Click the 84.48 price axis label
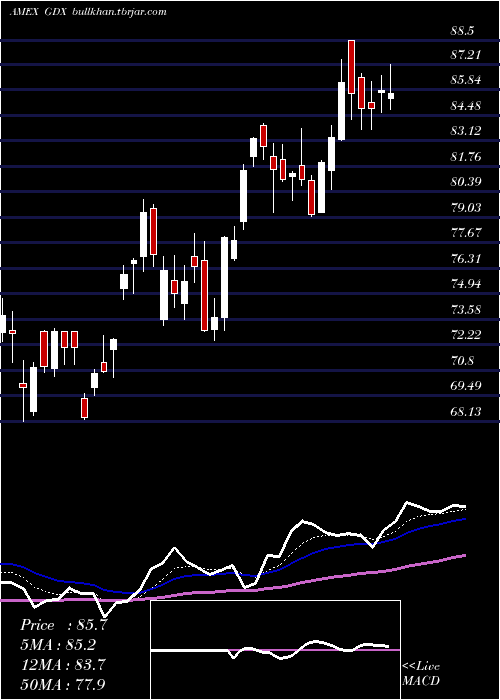 coord(466,106)
